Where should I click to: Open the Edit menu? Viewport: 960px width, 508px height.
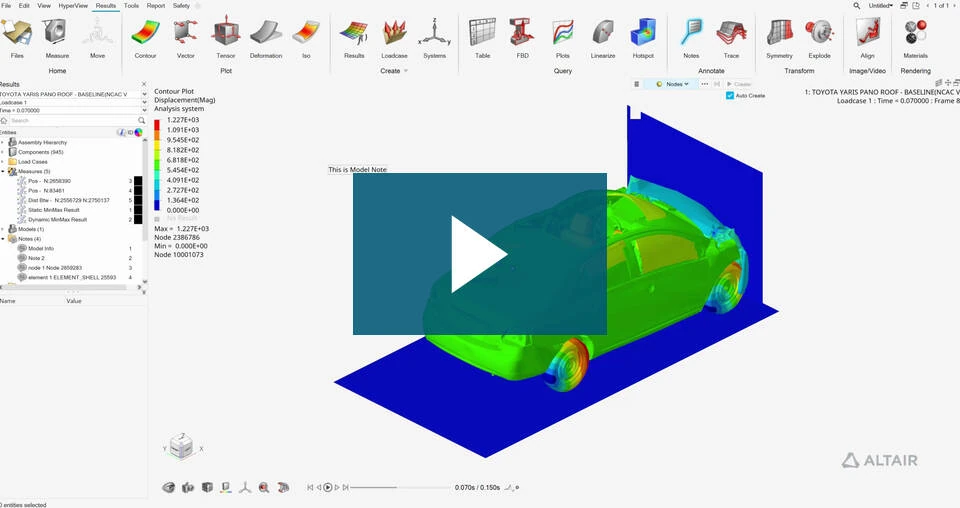coord(24,6)
